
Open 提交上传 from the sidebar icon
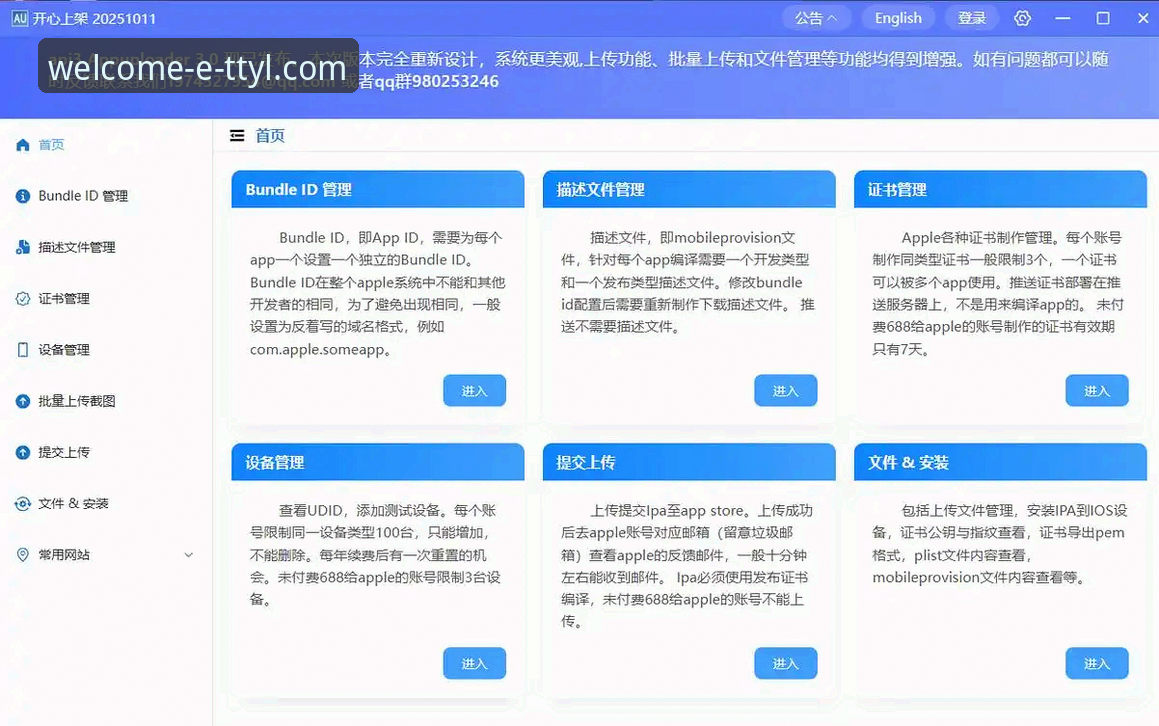(x=21, y=452)
